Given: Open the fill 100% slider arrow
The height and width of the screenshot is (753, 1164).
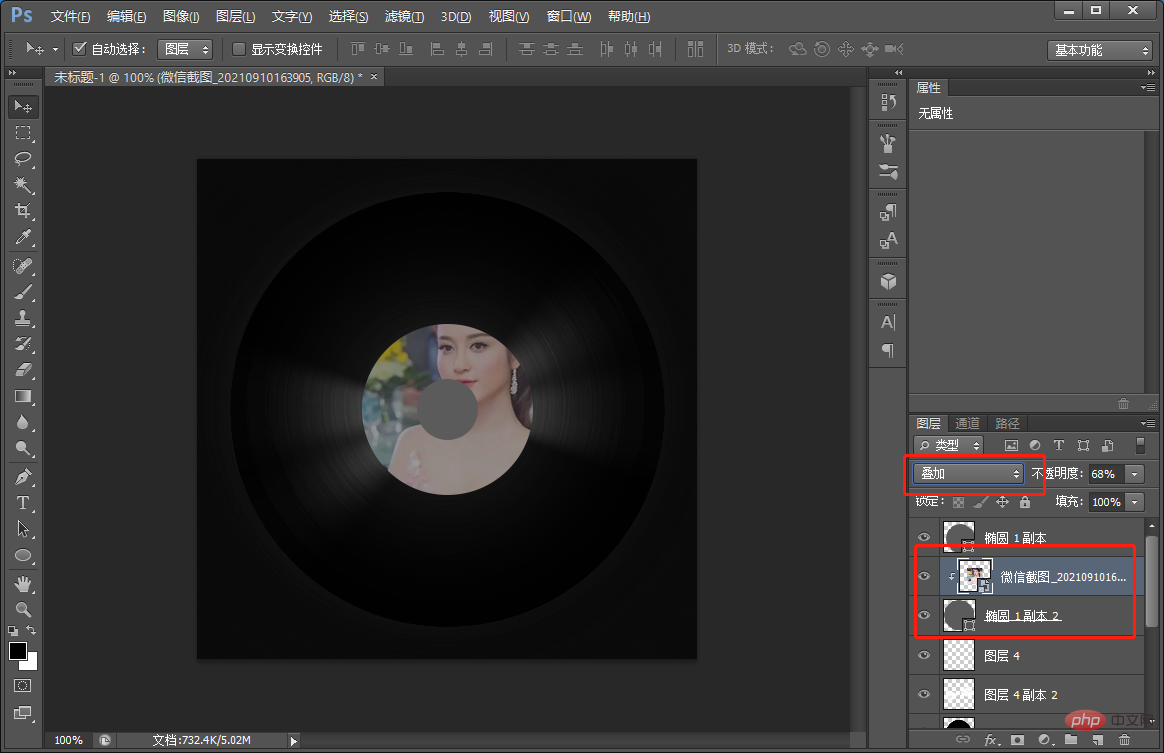Looking at the screenshot, I should (1134, 502).
